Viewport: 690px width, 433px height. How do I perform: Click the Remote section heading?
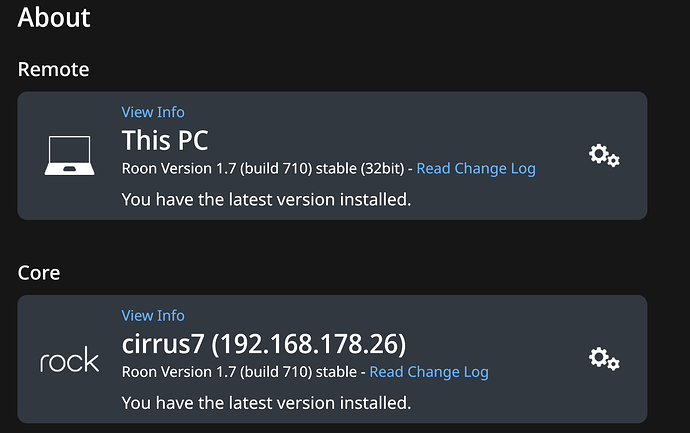[53, 69]
